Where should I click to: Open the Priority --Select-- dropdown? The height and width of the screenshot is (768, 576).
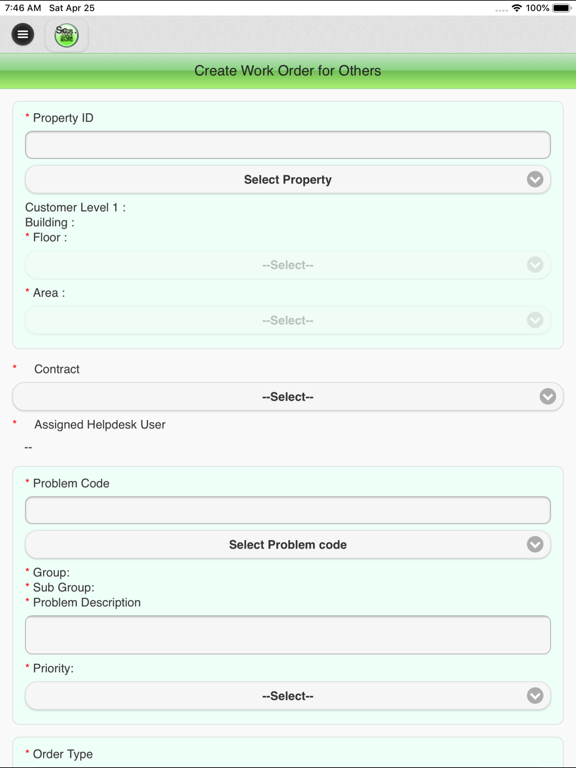pyautogui.click(x=288, y=696)
